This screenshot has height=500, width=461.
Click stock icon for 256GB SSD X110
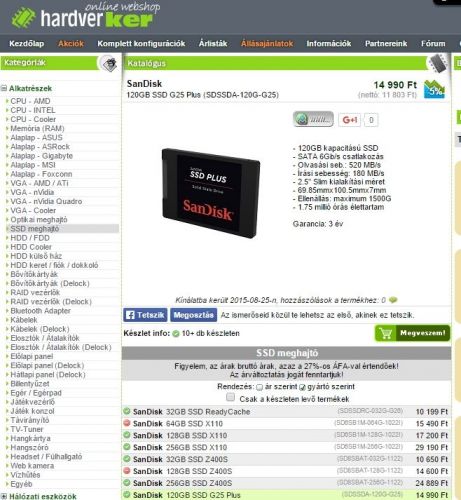(127, 447)
